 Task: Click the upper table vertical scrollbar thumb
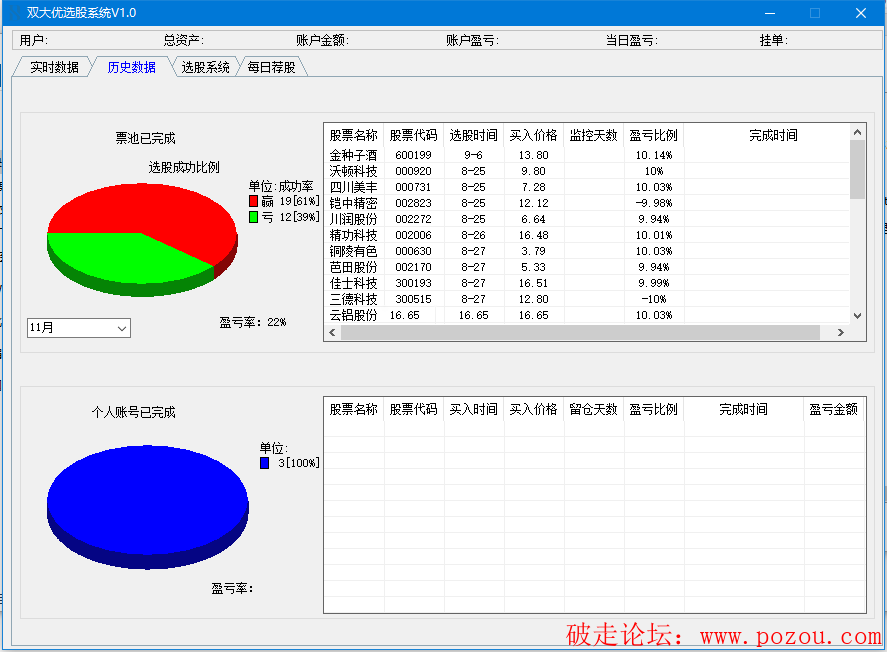click(858, 169)
